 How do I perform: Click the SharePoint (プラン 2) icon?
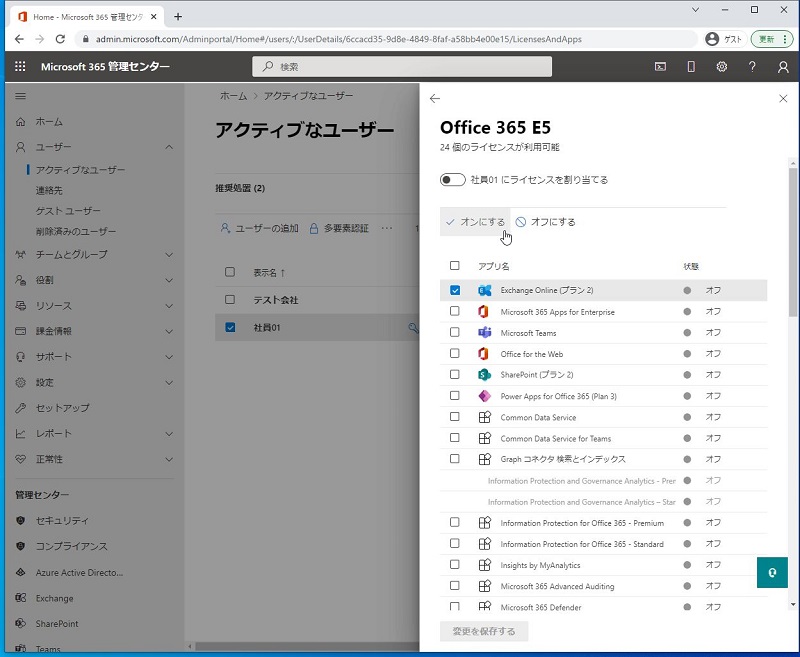(x=485, y=375)
